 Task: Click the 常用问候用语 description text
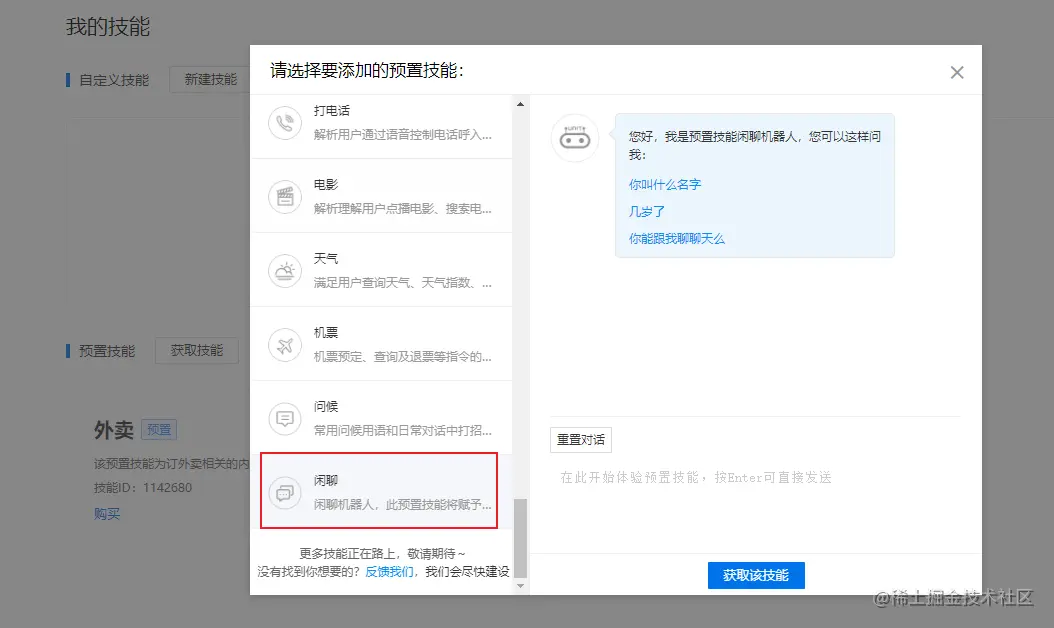click(403, 430)
